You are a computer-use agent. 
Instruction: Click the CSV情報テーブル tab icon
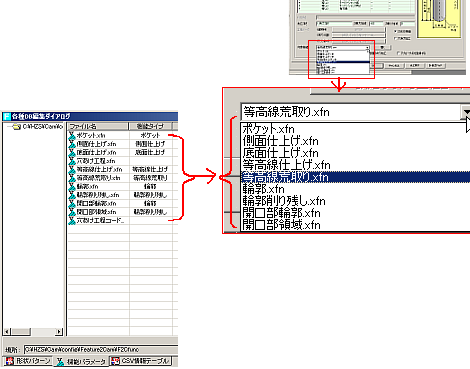coord(115,361)
